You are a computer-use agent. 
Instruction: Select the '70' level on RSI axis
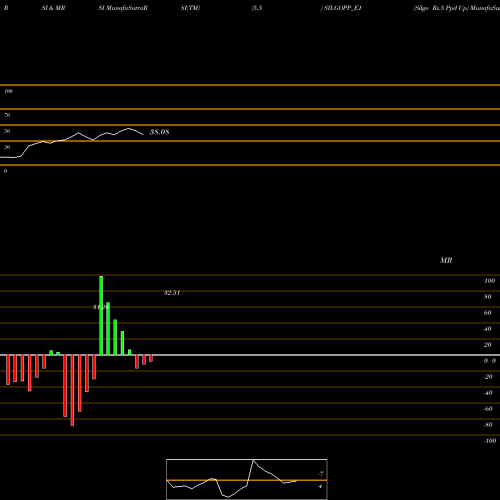coord(7,115)
